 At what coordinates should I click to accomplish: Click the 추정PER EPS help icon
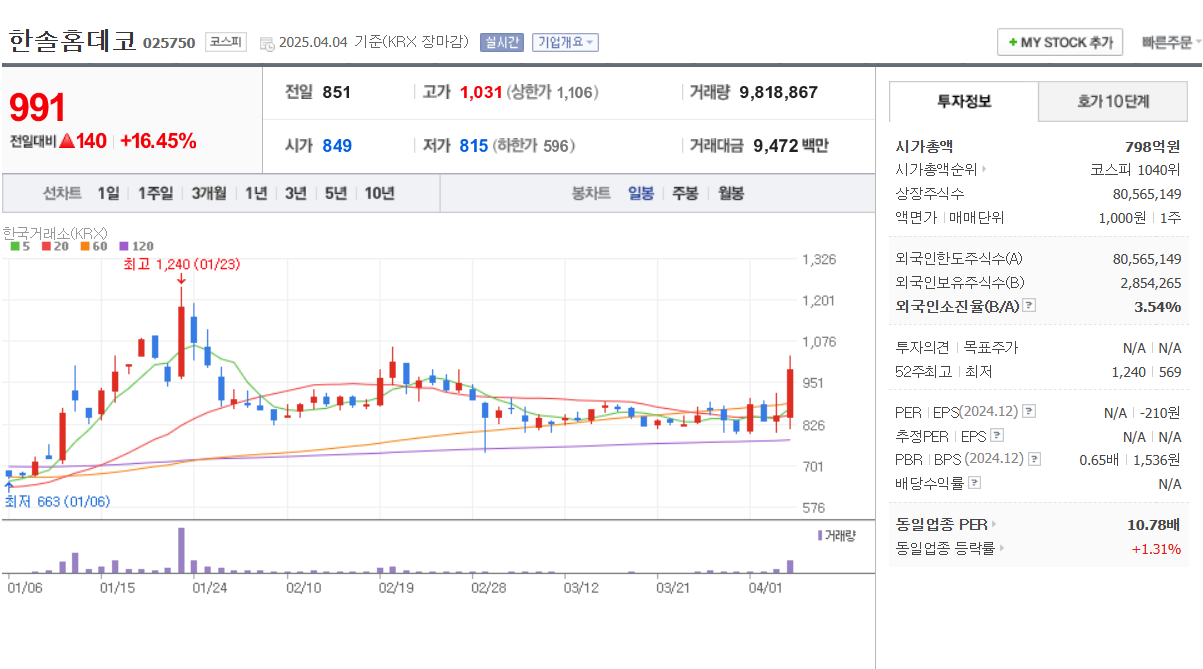(996, 436)
